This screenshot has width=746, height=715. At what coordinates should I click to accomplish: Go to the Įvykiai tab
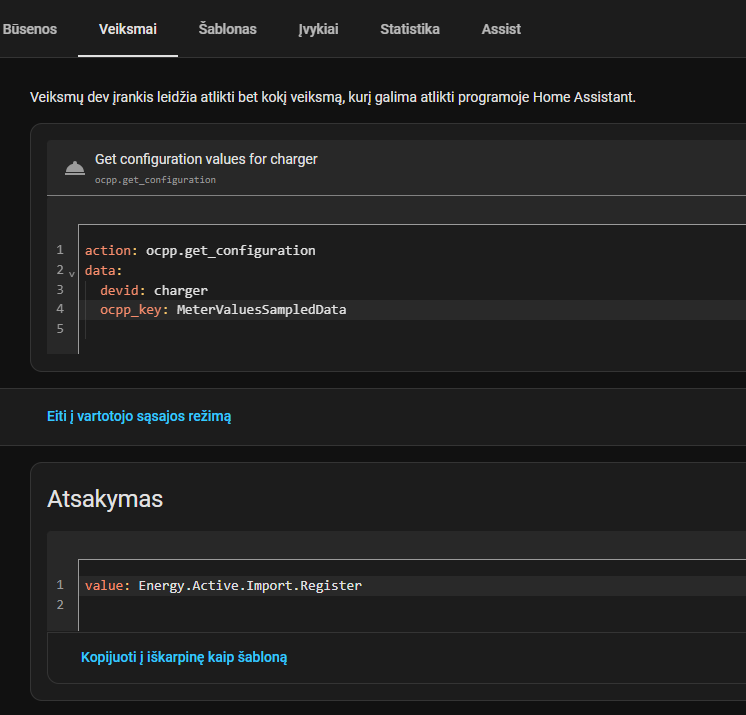click(318, 29)
